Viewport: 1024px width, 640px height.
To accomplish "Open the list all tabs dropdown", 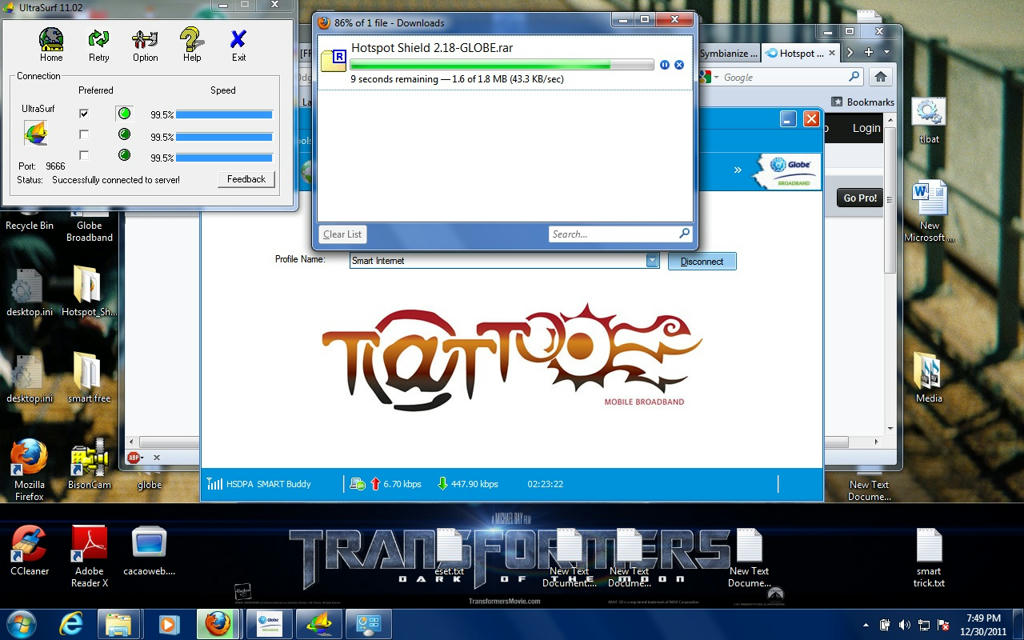I will tap(886, 52).
